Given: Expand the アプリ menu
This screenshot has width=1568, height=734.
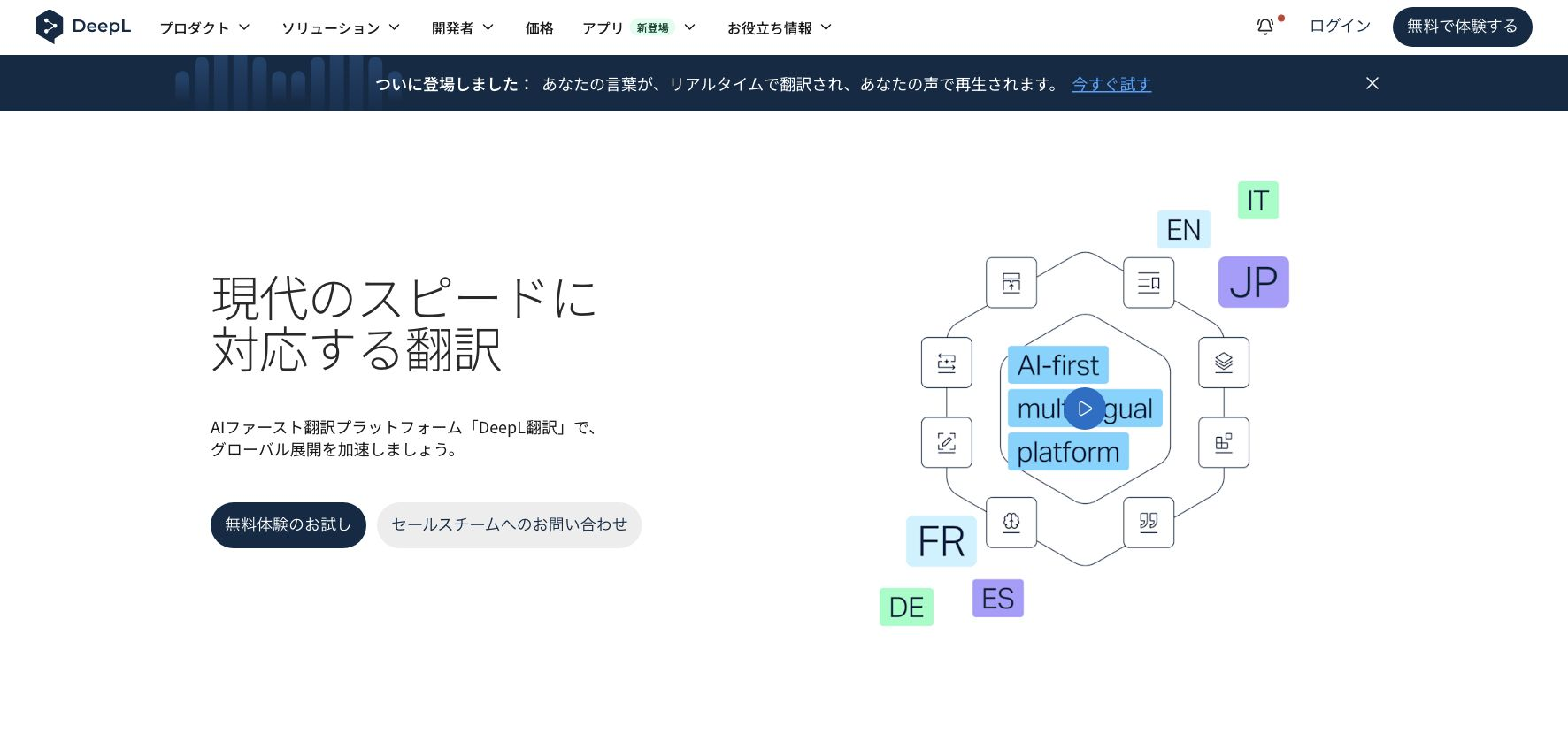Looking at the screenshot, I should click(639, 27).
